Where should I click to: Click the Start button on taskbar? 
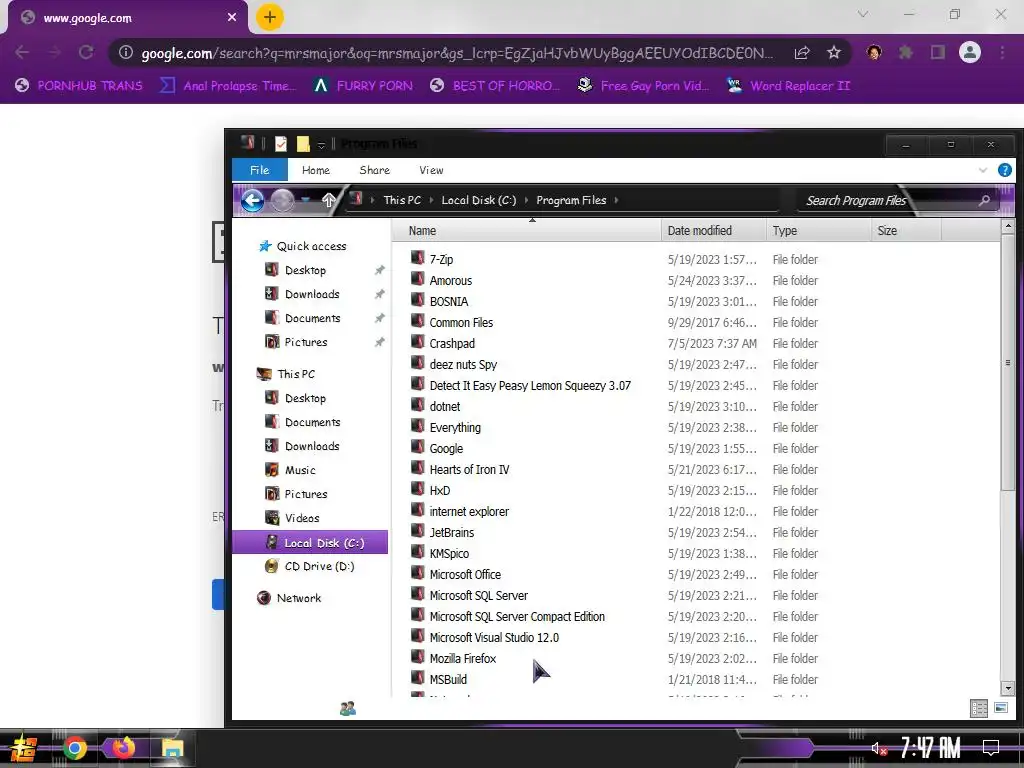click(24, 748)
